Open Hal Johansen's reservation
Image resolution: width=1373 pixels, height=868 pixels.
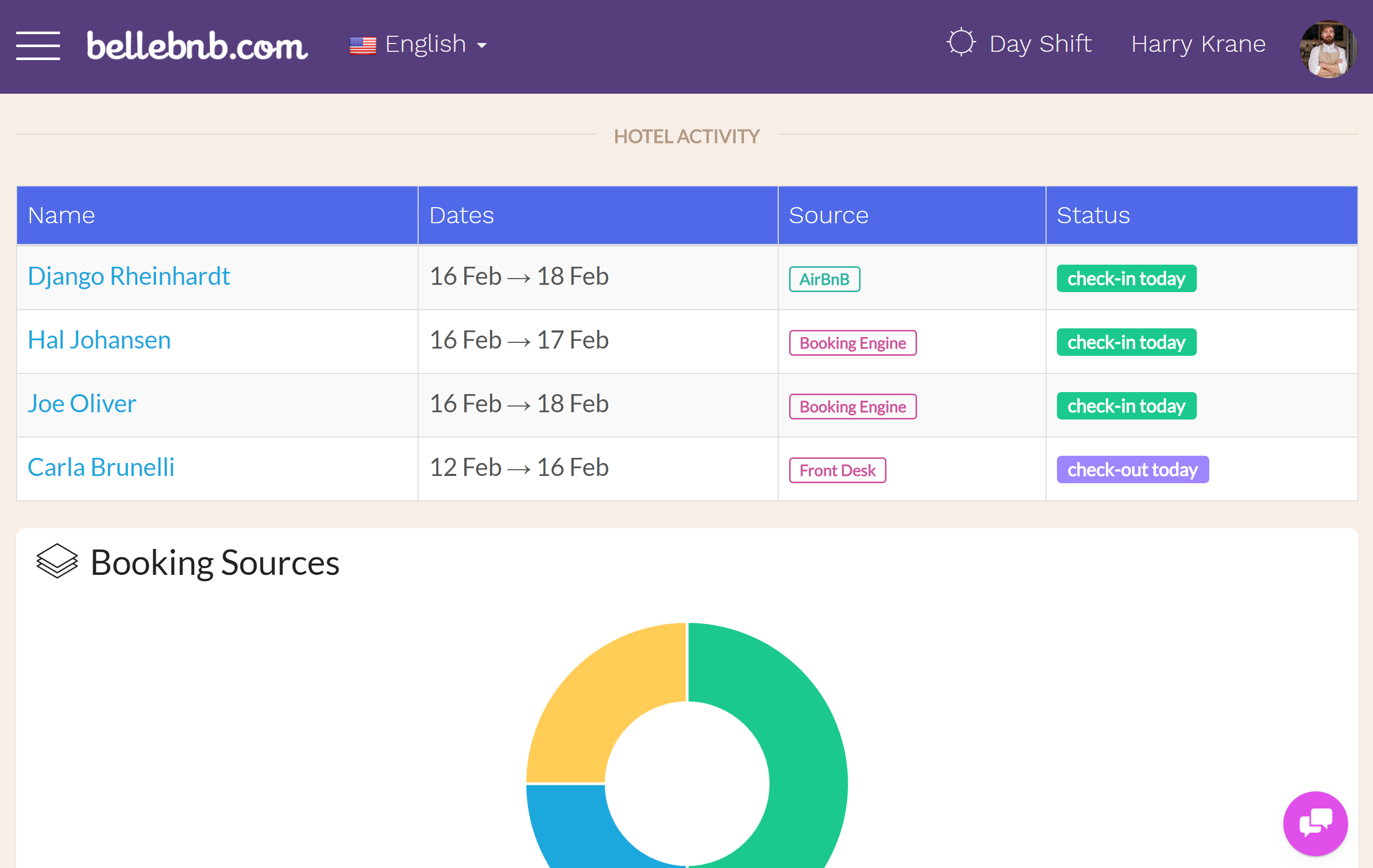point(99,340)
